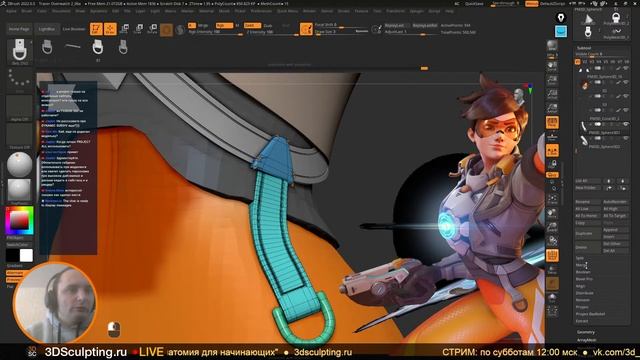Click the Rotate 3D view icon
This screenshot has width=640, height=360.
[552, 241]
